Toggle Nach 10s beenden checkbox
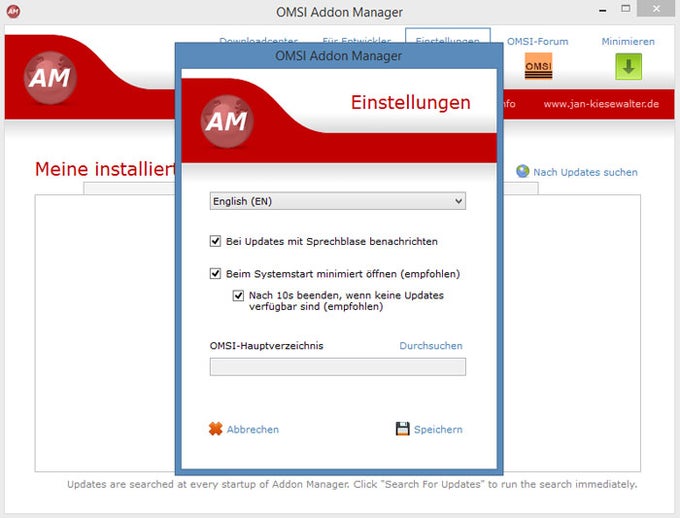 238,295
